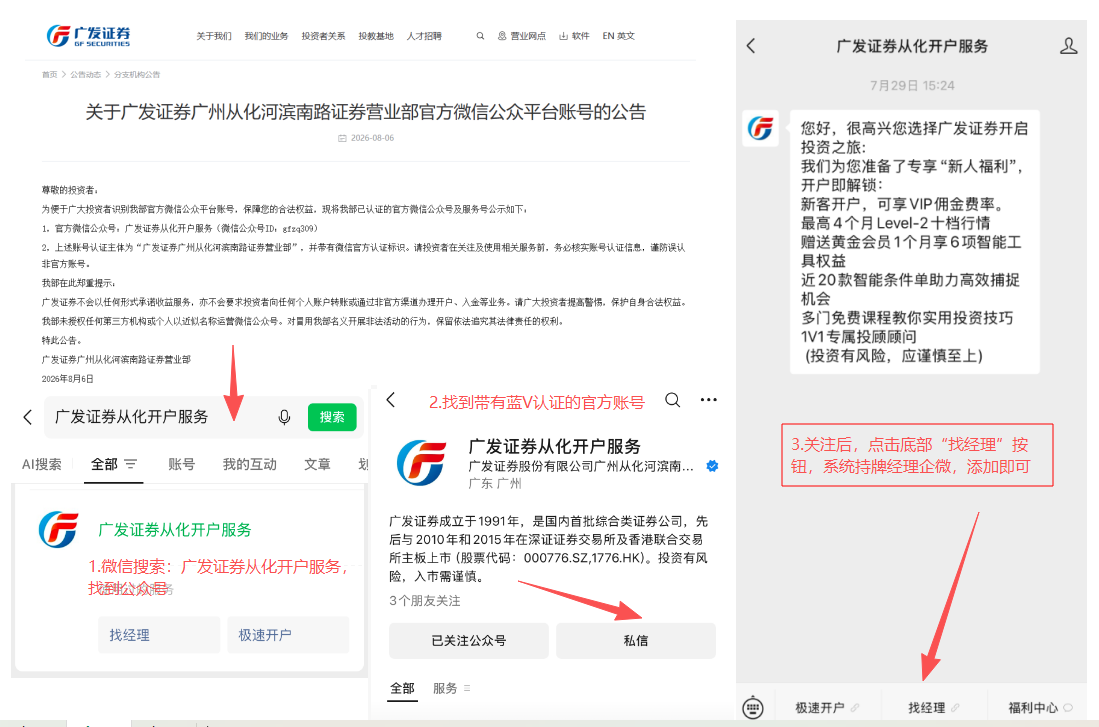1099x727 pixels.
Task: Open 极速开户 menu in chat bottom bar
Action: tap(827, 708)
